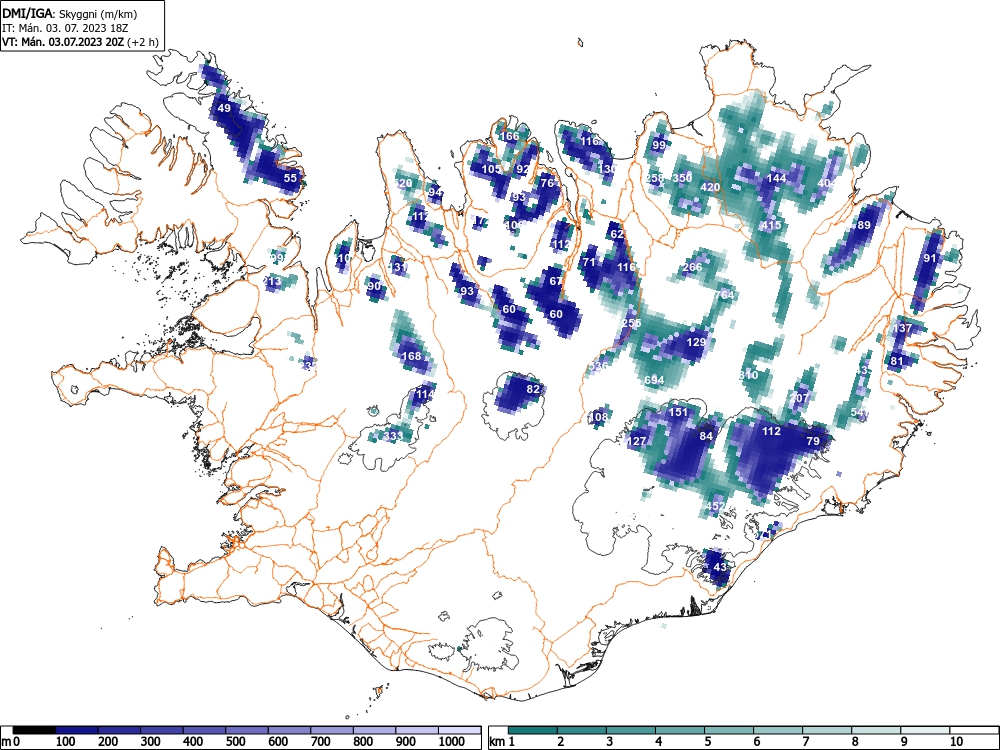Select the 91 value on the east coast
Screen dimensions: 1000x750
click(930, 258)
